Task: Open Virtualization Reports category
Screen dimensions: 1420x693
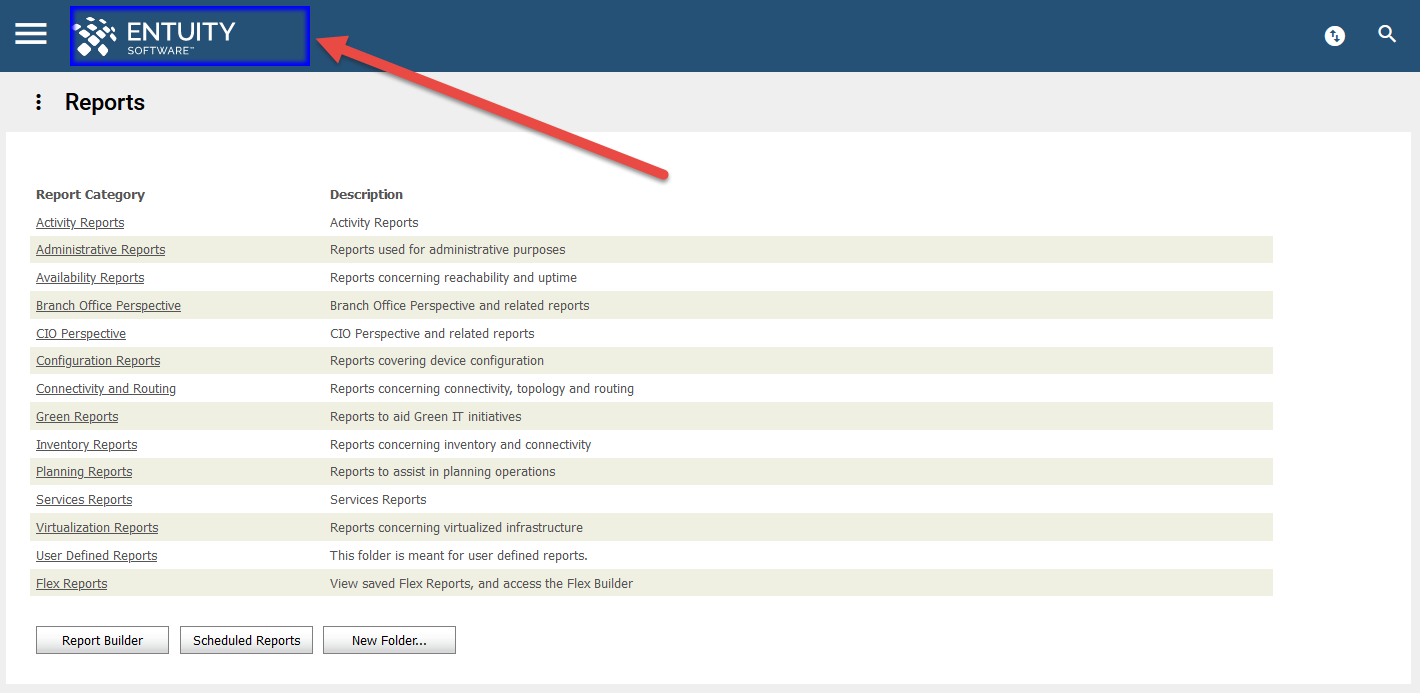Action: click(x=97, y=528)
